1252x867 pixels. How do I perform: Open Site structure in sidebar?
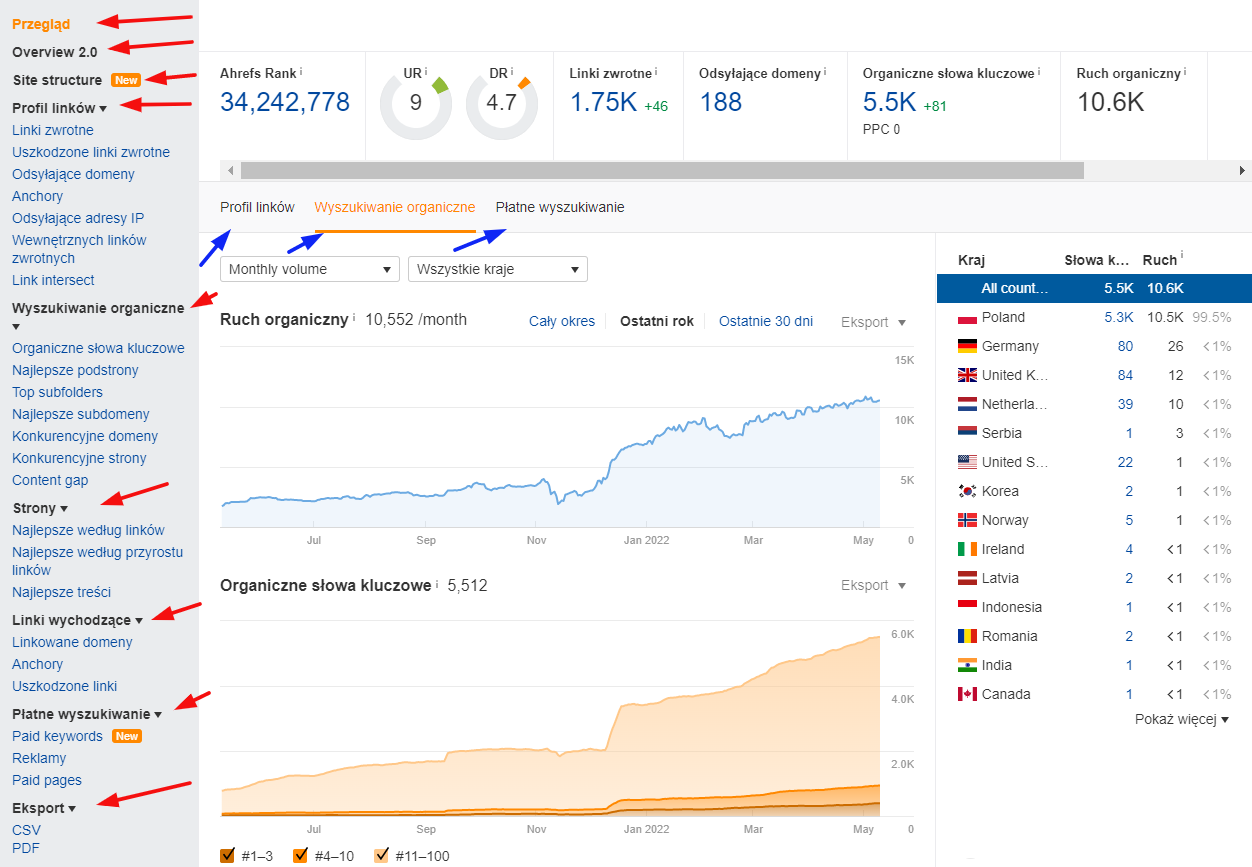(x=57, y=80)
